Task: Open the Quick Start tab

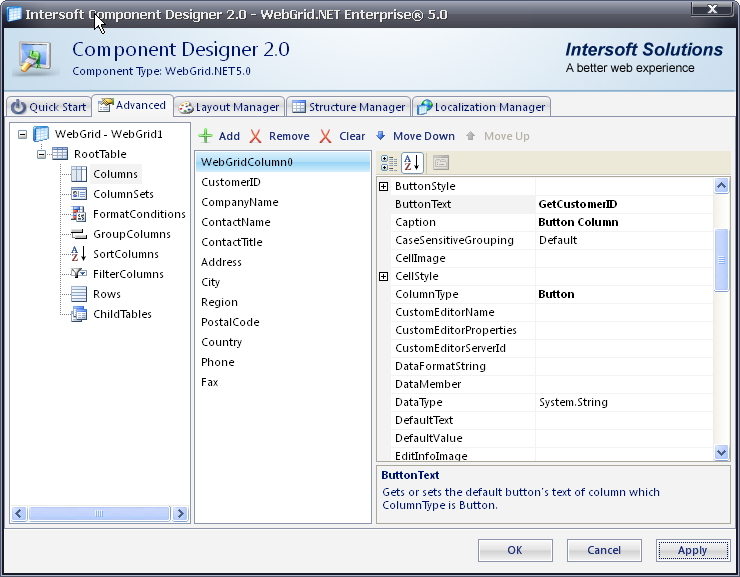Action: click(x=49, y=107)
